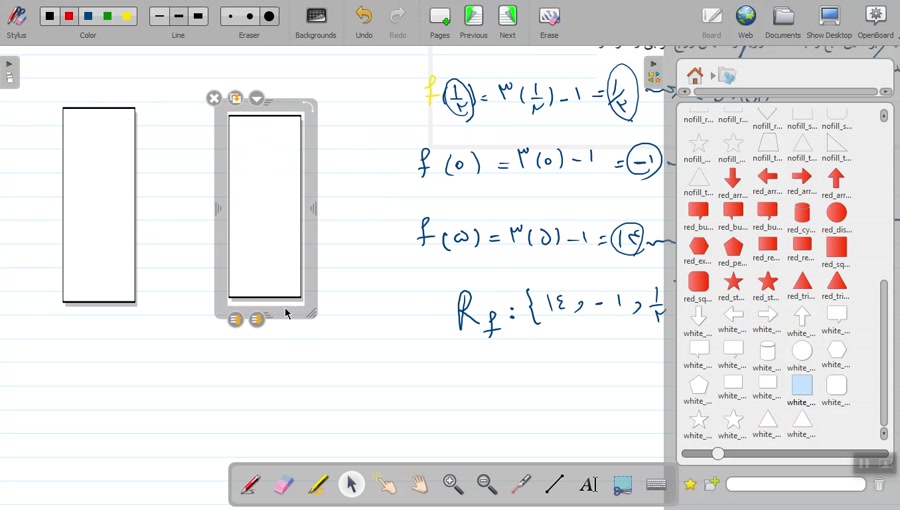Select the Capture part of screen tool
Image resolution: width=900 pixels, height=510 pixels.
click(x=622, y=484)
